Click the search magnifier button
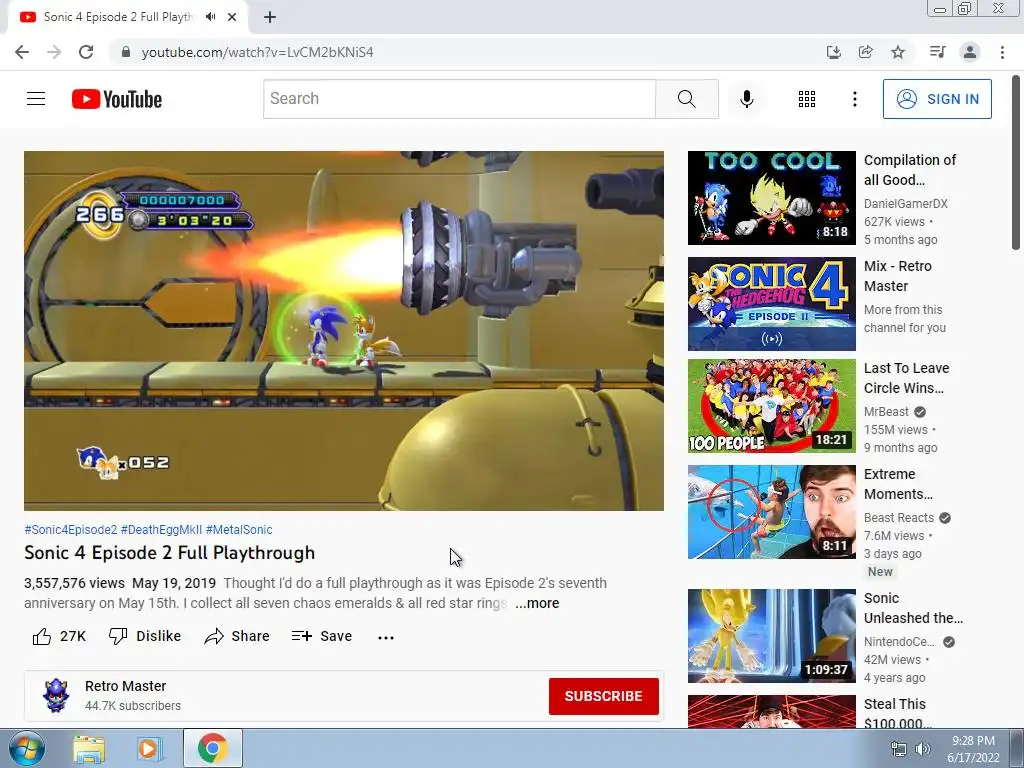Image resolution: width=1024 pixels, height=768 pixels. 686,99
